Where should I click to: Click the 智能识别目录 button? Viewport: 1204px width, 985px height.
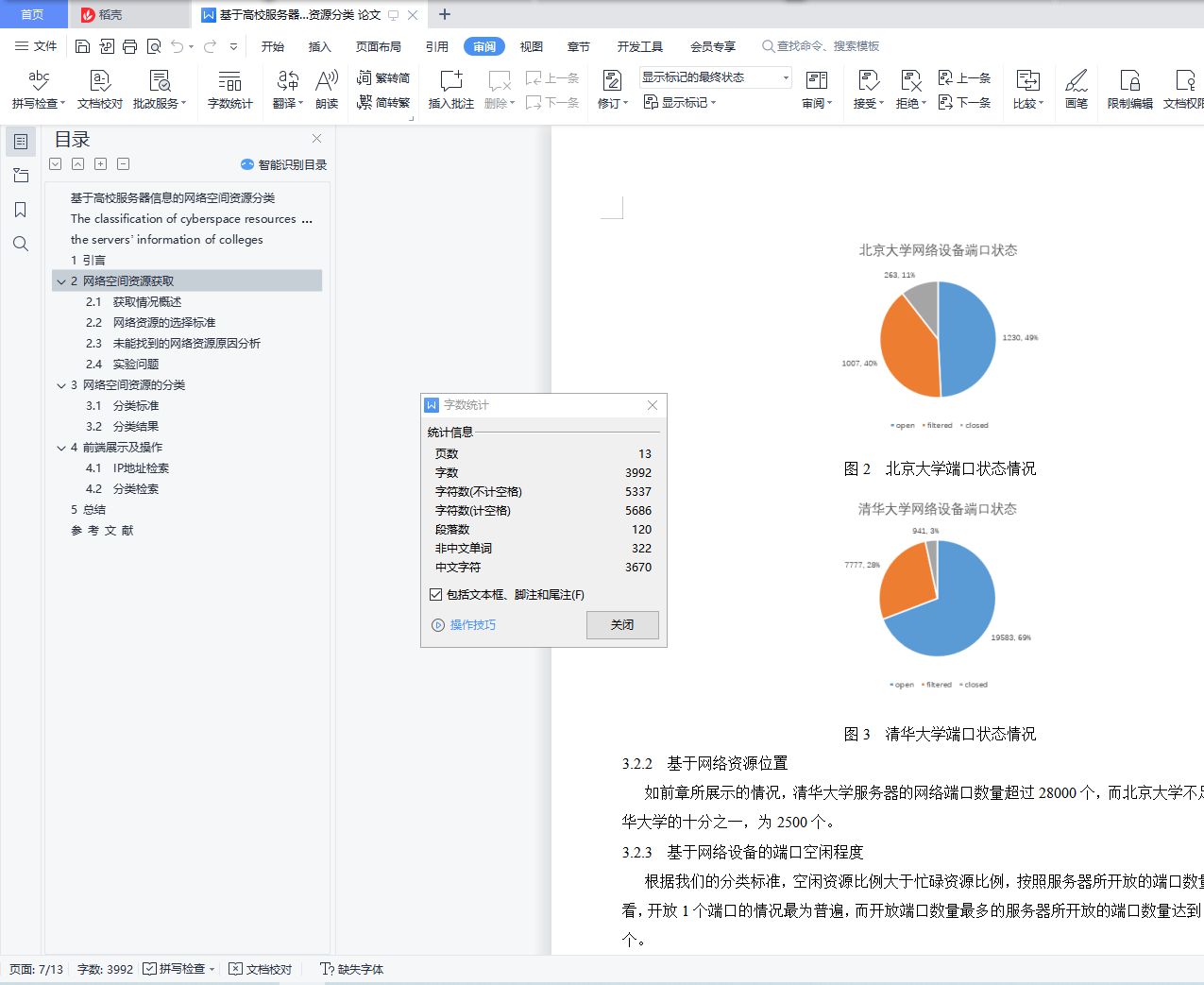pos(283,164)
